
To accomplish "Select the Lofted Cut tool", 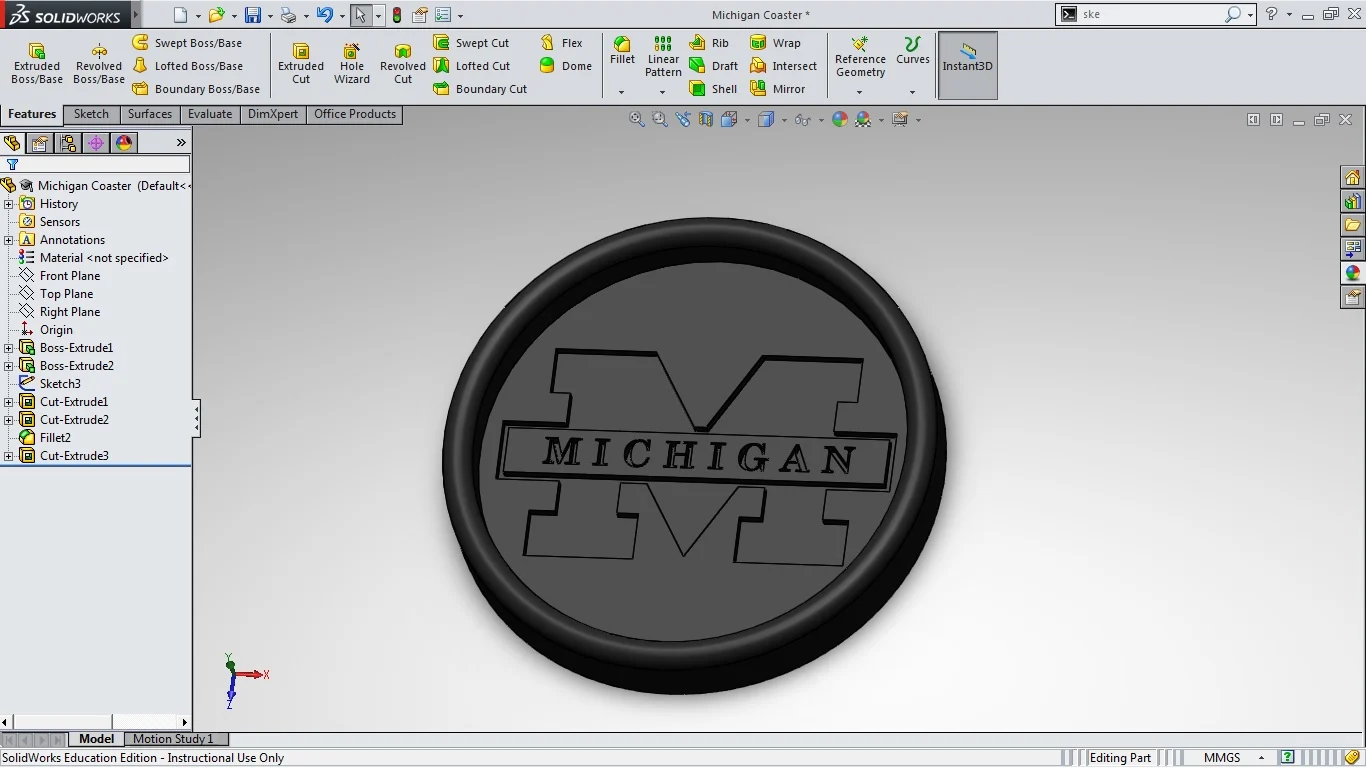I will click(471, 66).
